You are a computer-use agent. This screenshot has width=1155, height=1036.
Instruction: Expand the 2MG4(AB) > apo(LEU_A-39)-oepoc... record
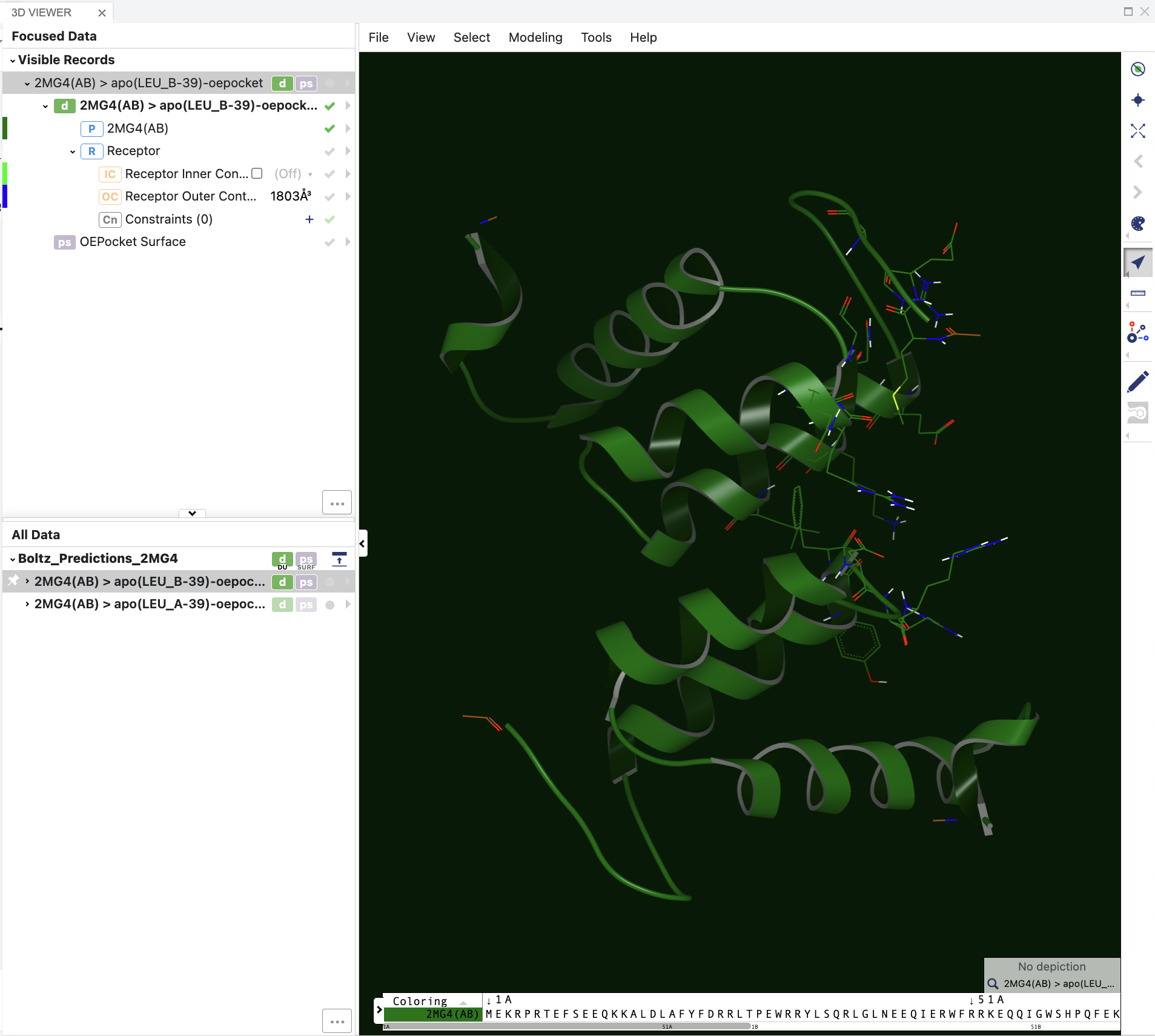(x=27, y=604)
